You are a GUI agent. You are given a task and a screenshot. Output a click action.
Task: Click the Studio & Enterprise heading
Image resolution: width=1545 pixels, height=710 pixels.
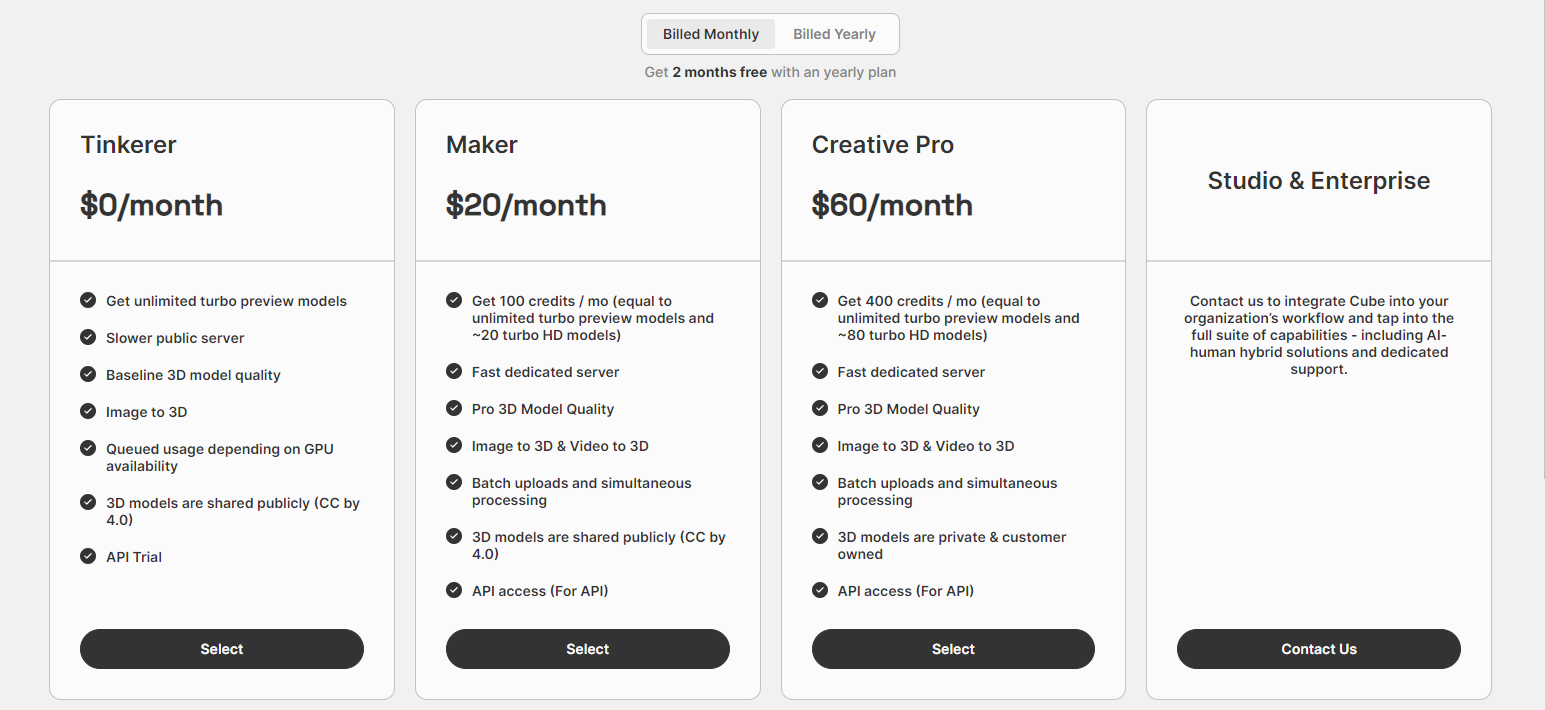click(x=1319, y=181)
